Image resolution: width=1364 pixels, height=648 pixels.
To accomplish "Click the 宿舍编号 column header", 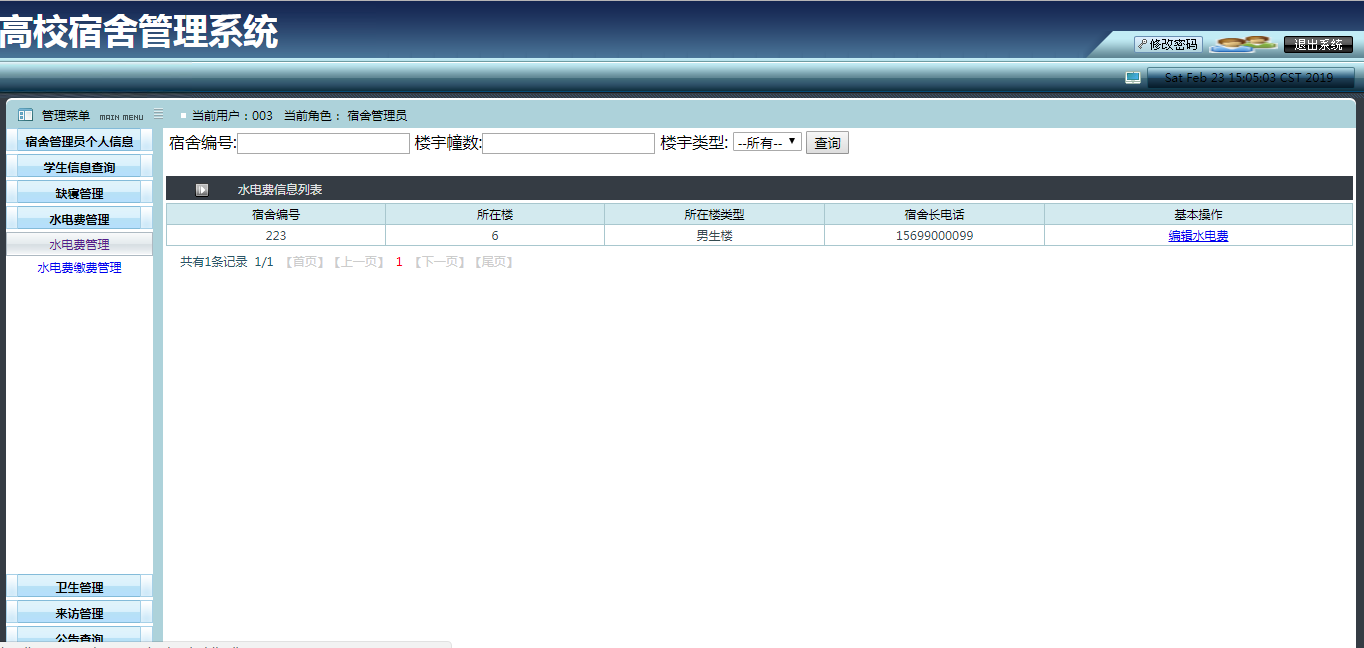I will tap(276, 214).
